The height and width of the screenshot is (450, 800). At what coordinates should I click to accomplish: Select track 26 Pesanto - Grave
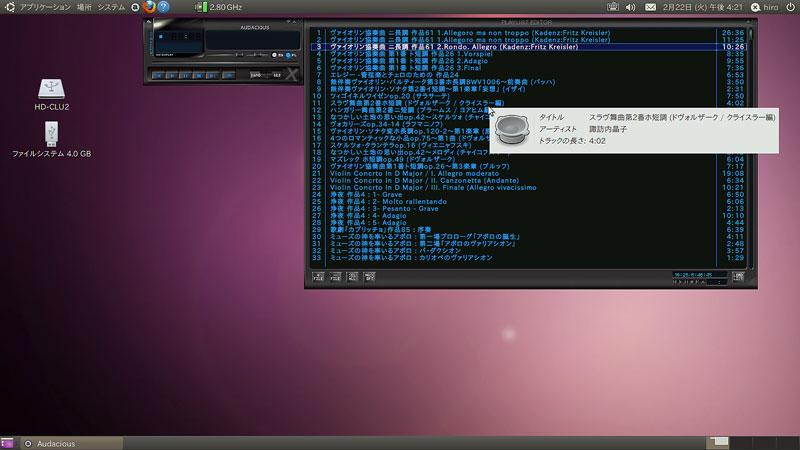(x=528, y=209)
